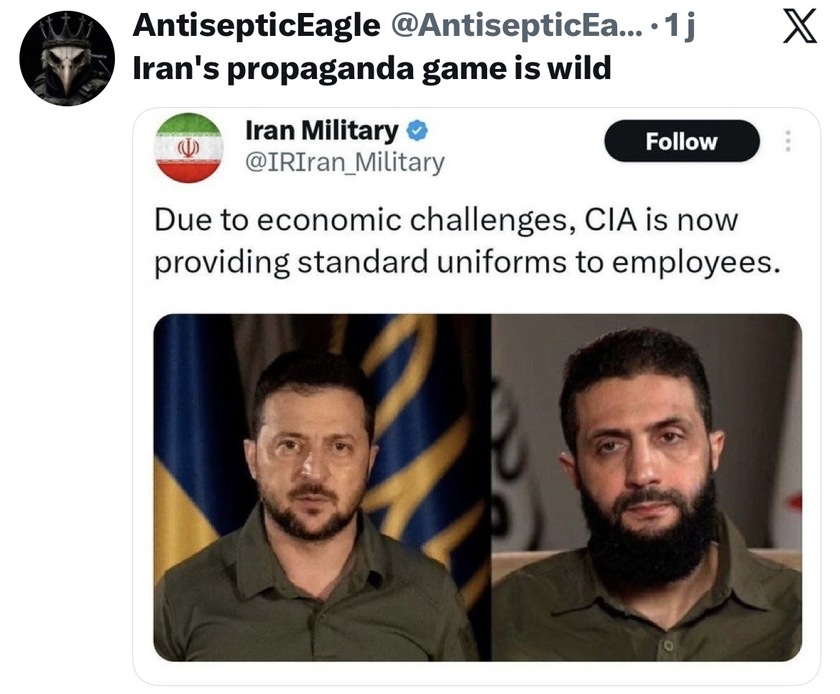Screen dimensions: 840x694
Task: Click the line 'providing standard uniforms to employees.'
Action: (x=467, y=263)
